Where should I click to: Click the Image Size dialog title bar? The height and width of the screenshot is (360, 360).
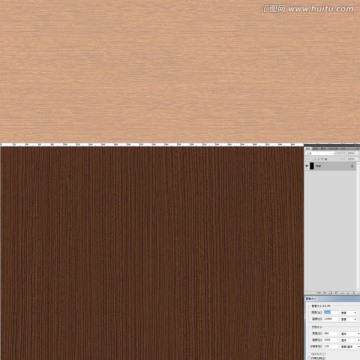tap(332, 299)
